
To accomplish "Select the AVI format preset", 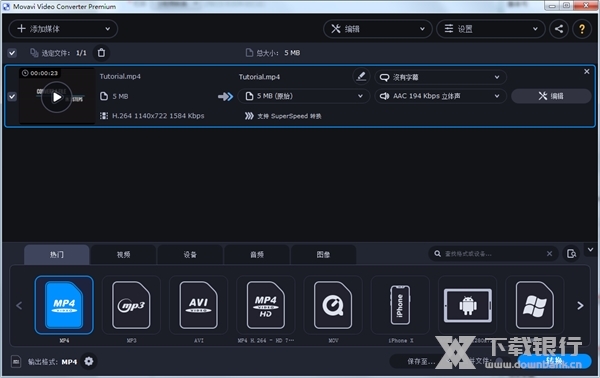I will pyautogui.click(x=199, y=305).
